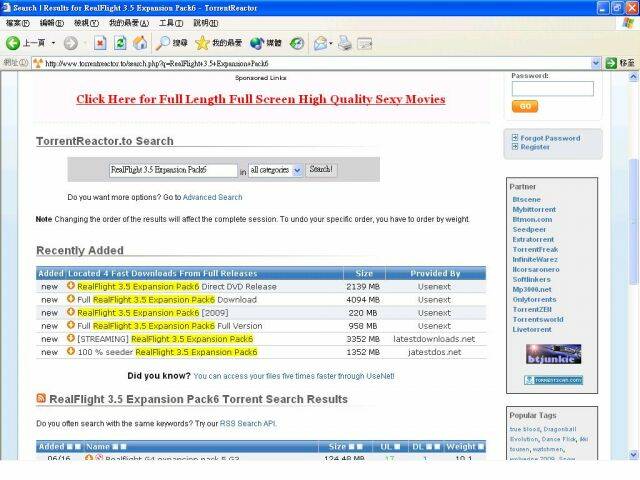
Task: Refresh the page with the green arrows icon
Action: tap(120, 43)
